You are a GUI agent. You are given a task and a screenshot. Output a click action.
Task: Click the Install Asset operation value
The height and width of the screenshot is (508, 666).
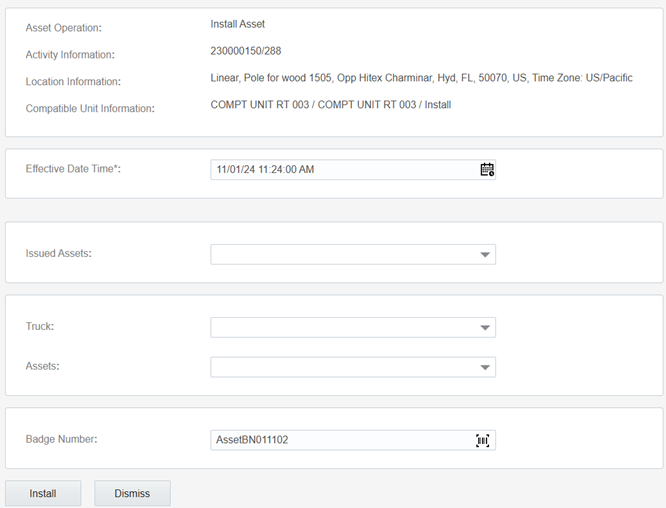click(x=237, y=24)
